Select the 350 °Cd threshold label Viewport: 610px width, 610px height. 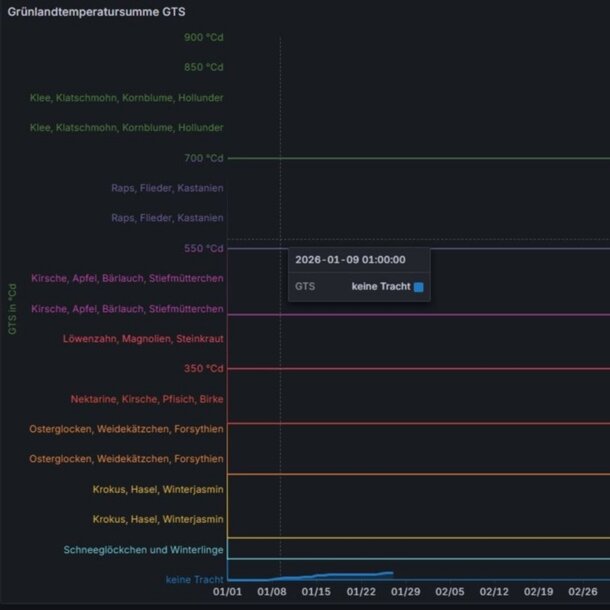click(x=204, y=368)
